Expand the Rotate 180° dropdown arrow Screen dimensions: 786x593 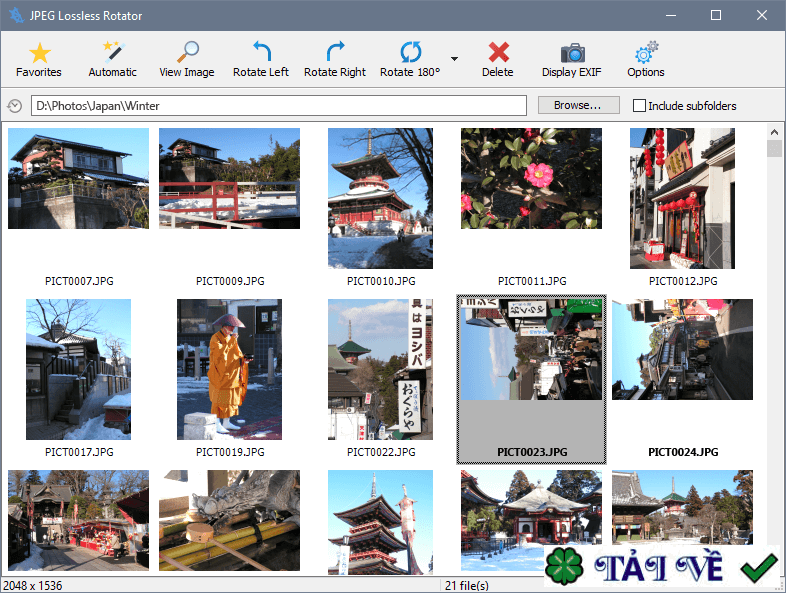coord(454,59)
